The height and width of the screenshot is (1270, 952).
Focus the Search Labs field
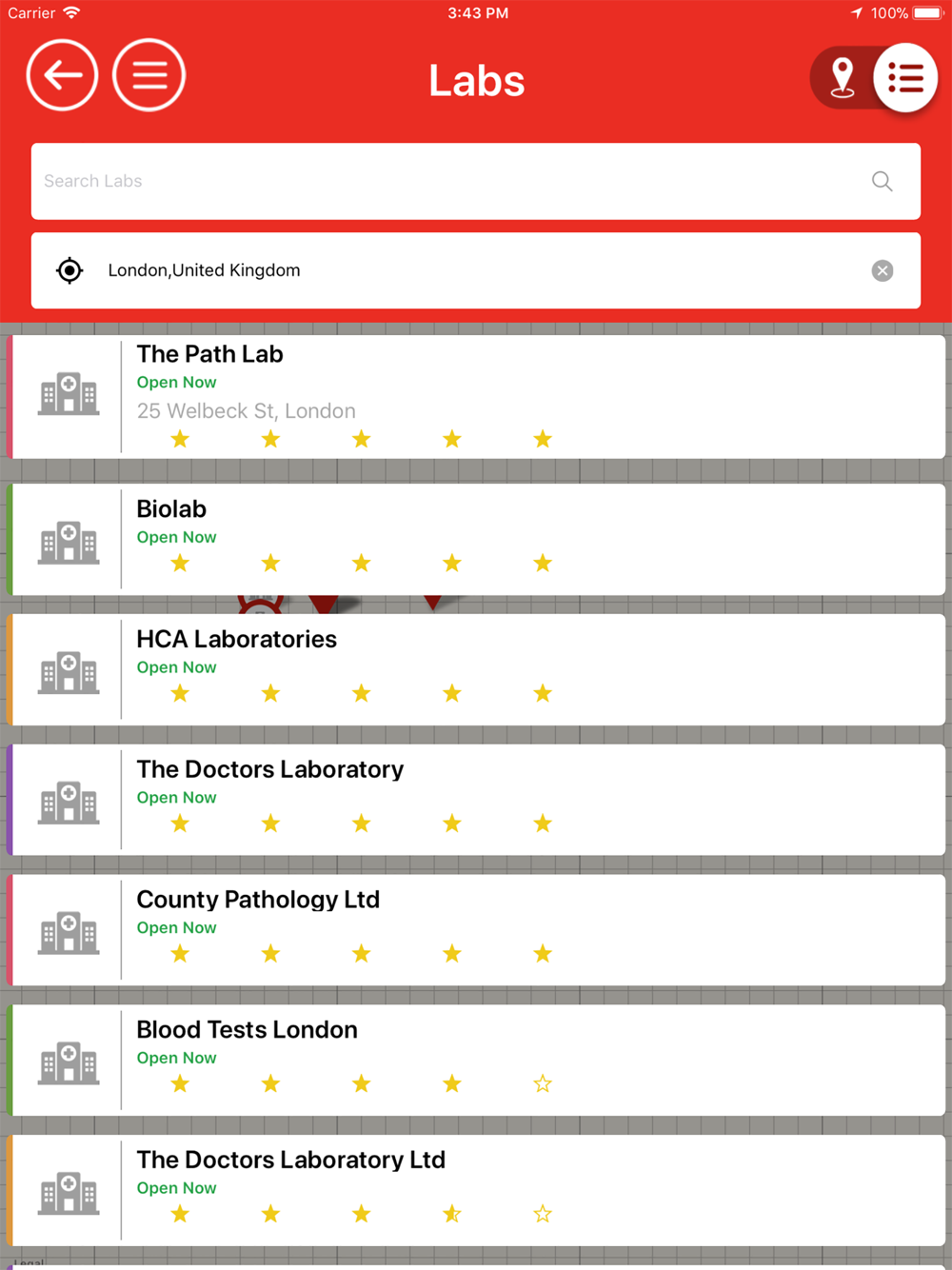click(476, 181)
